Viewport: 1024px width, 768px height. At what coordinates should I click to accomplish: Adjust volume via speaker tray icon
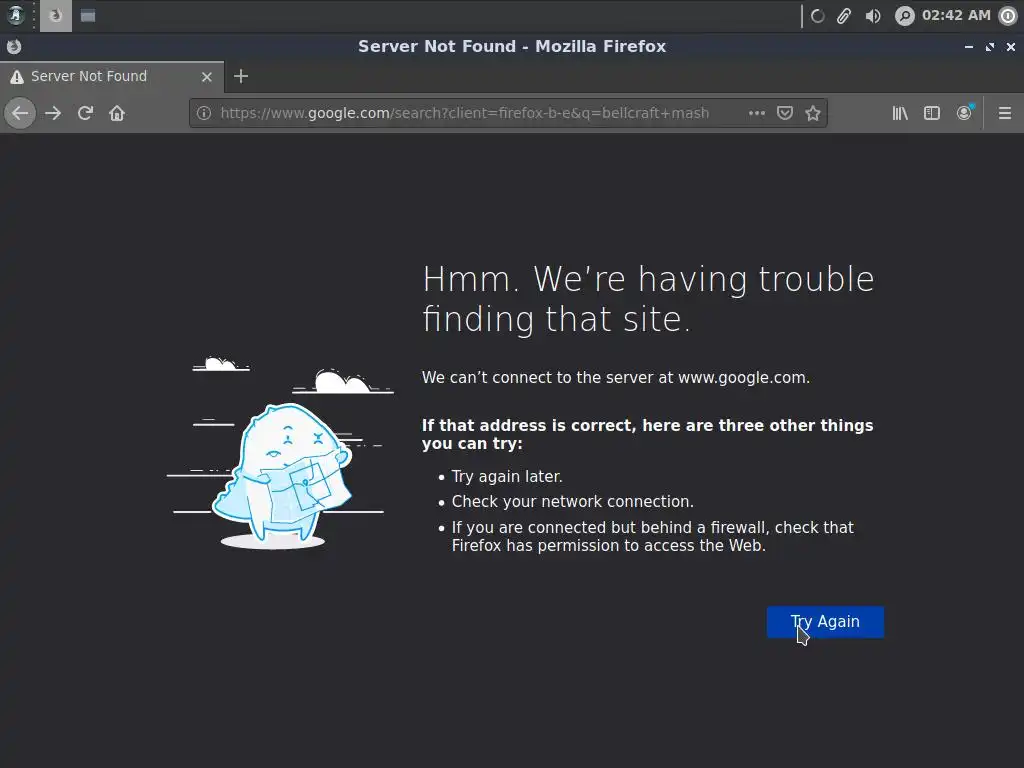click(873, 16)
